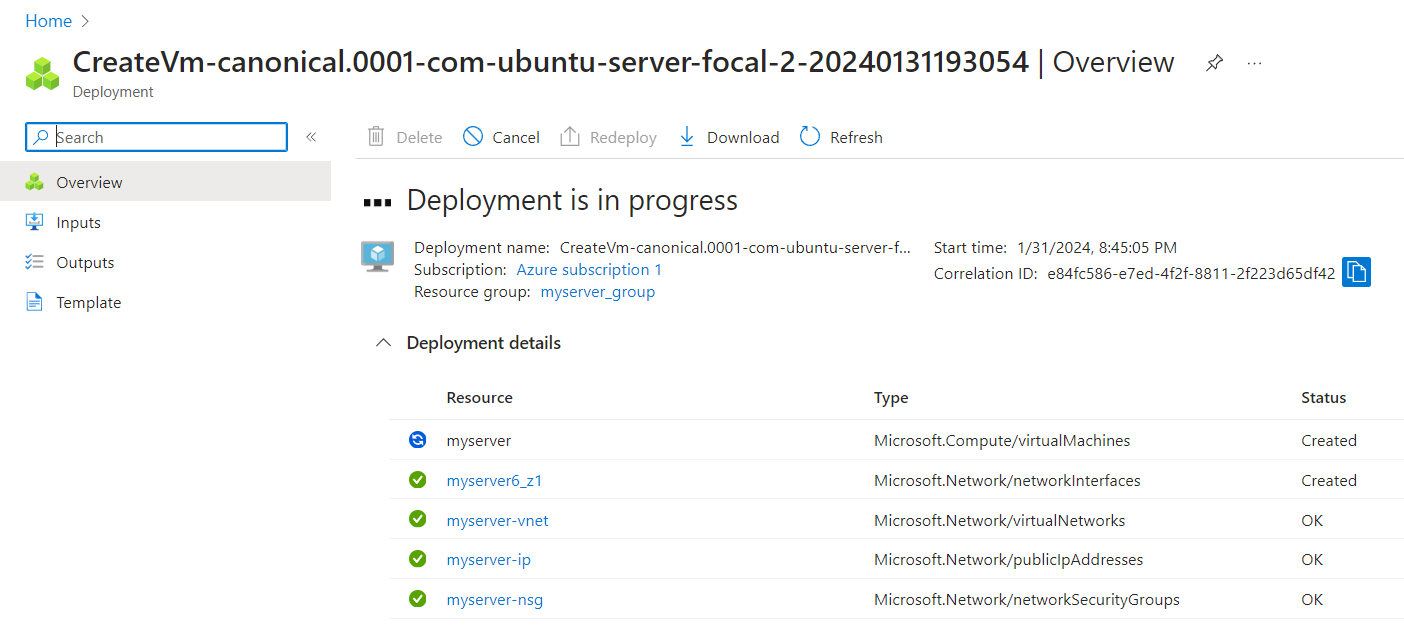Click the in-progress dots status icon
The image size is (1404, 631).
pos(378,202)
